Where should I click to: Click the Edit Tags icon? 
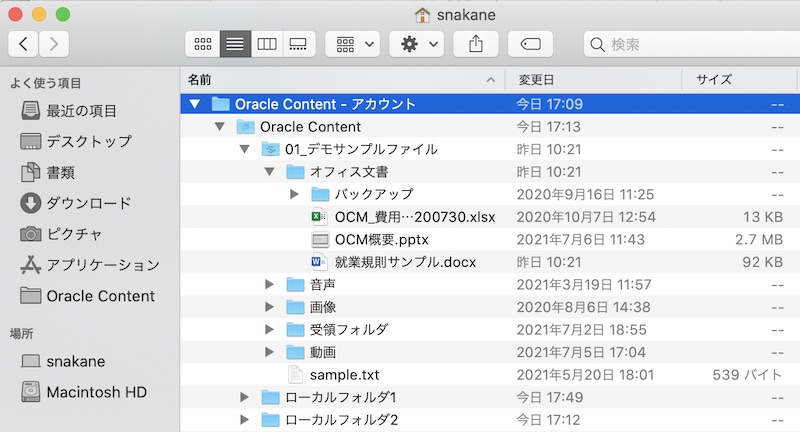tap(530, 44)
